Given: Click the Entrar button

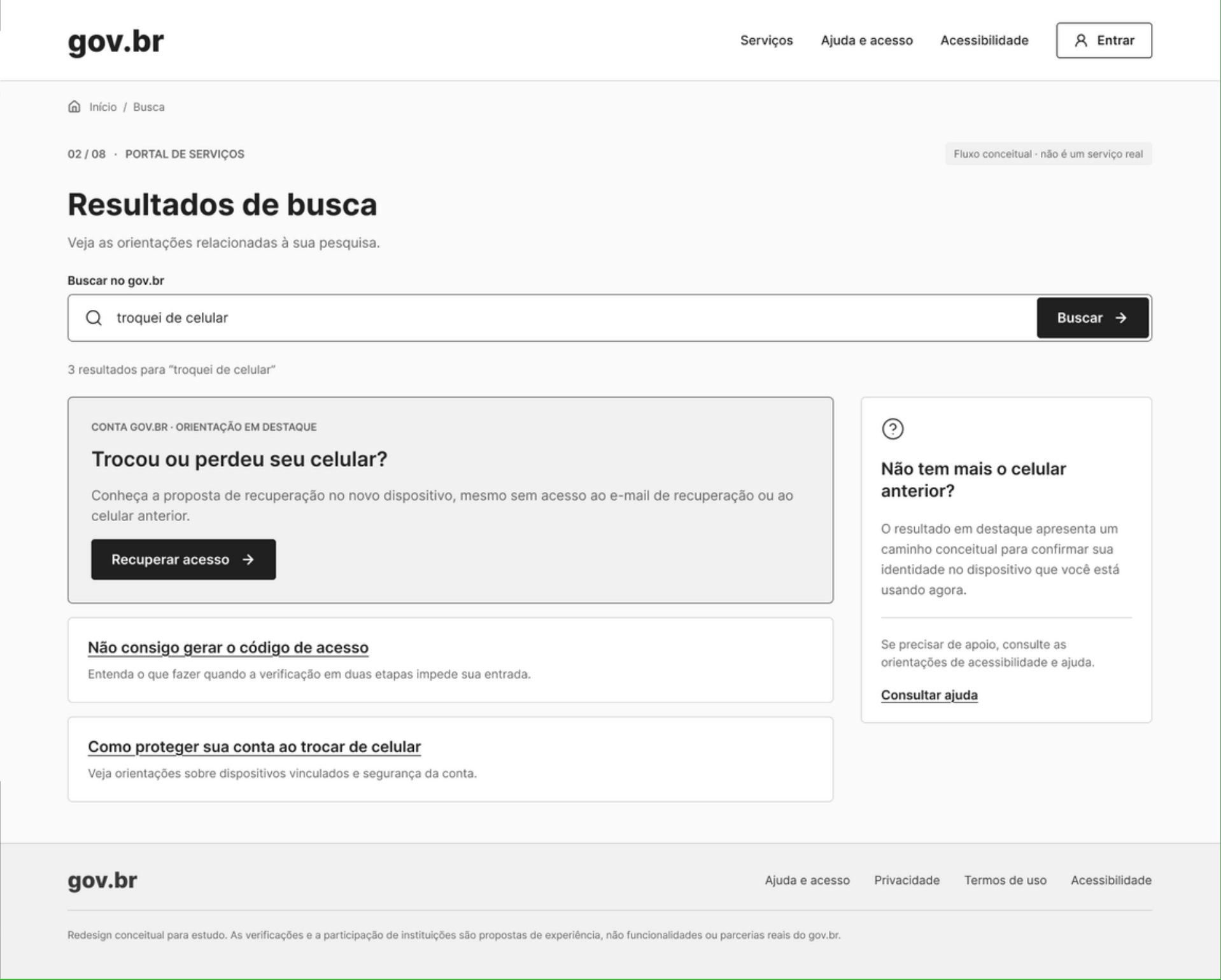Looking at the screenshot, I should [1104, 40].
